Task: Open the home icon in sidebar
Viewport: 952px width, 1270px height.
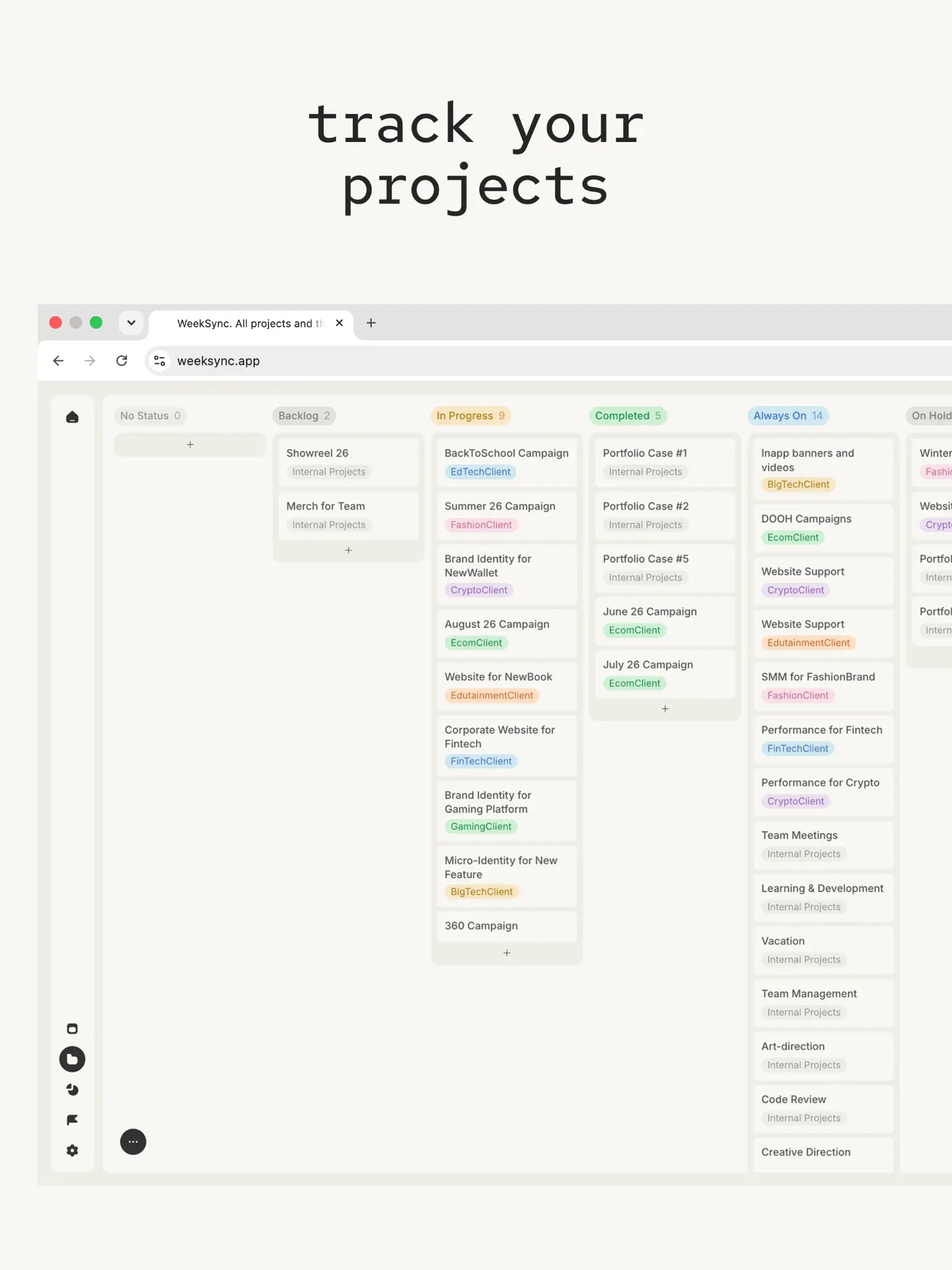Action: coord(72,417)
